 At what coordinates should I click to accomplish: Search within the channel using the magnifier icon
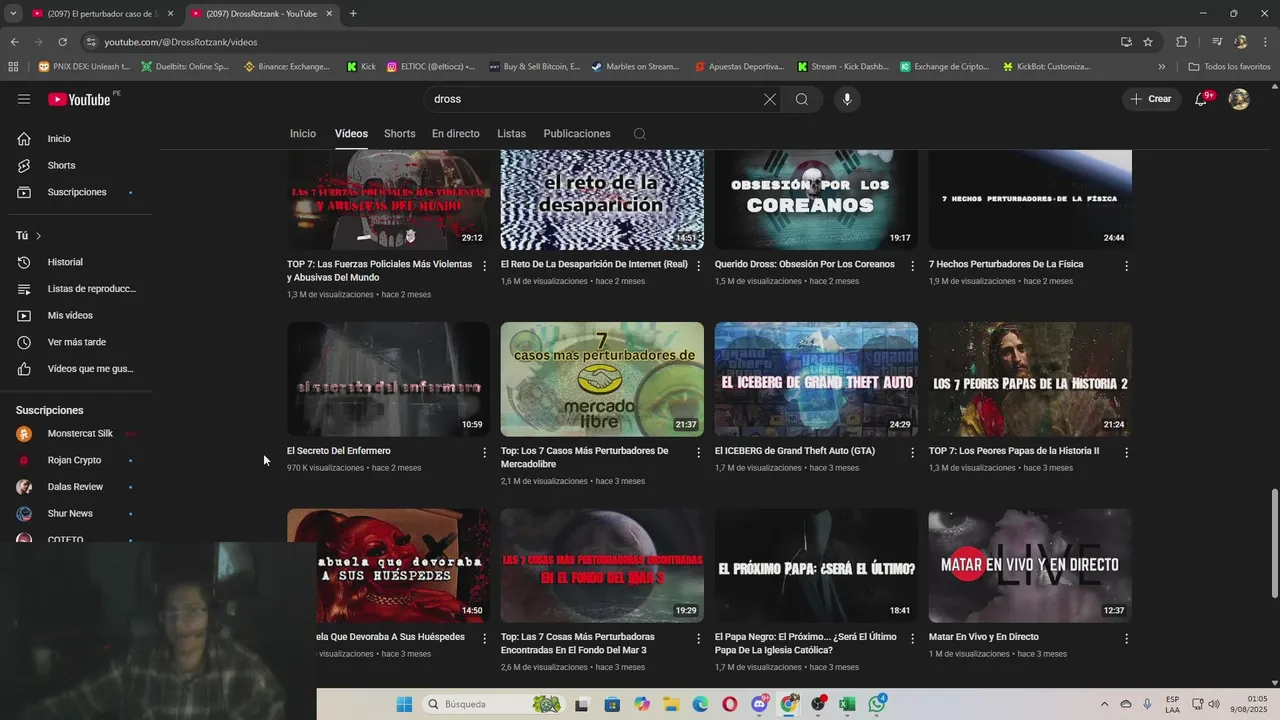(x=640, y=134)
